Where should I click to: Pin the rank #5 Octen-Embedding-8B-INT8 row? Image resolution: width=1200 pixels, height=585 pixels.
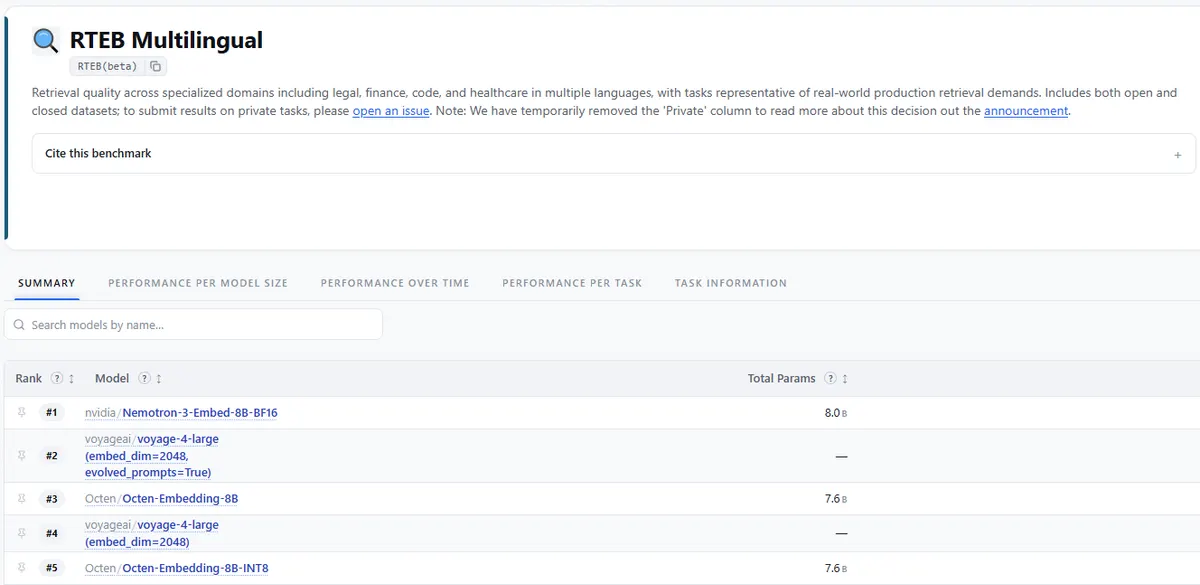(22, 567)
